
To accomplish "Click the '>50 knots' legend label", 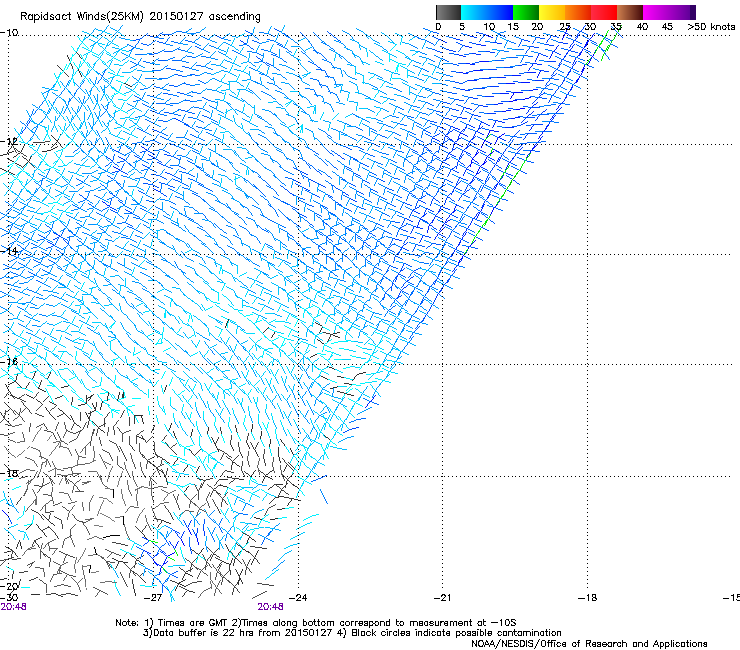I will (x=711, y=27).
